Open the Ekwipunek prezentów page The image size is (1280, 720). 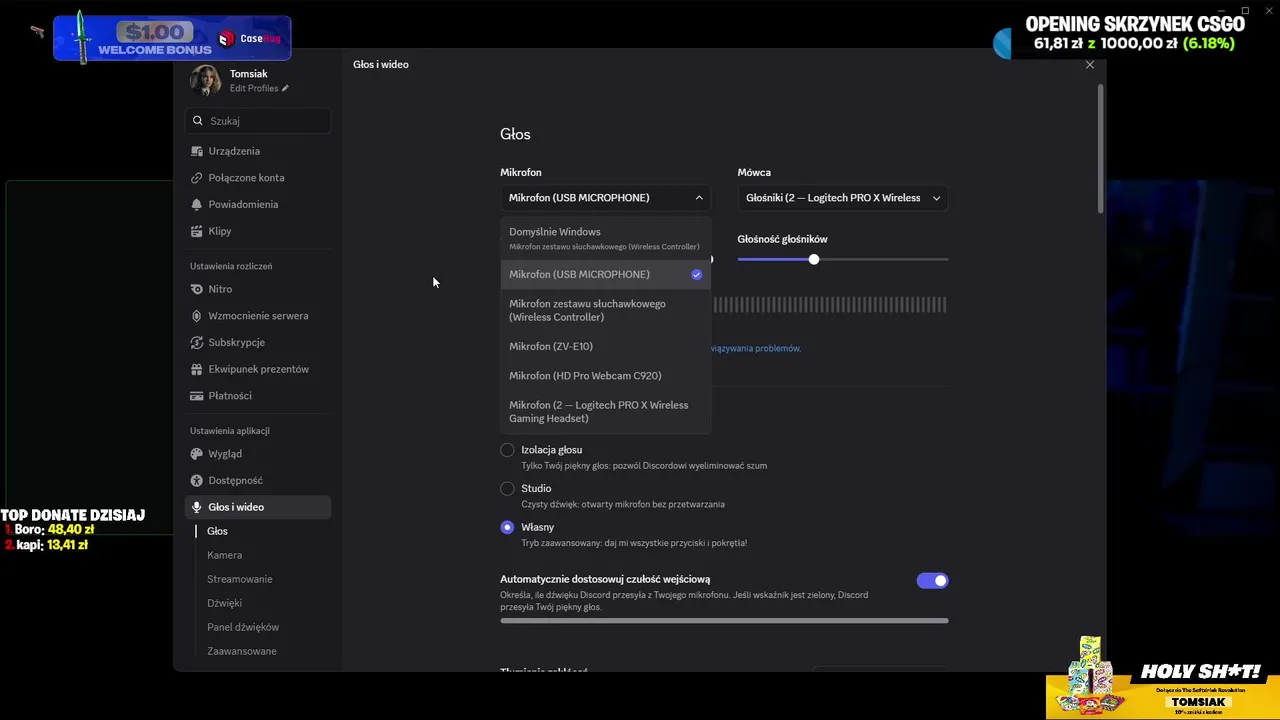click(258, 369)
